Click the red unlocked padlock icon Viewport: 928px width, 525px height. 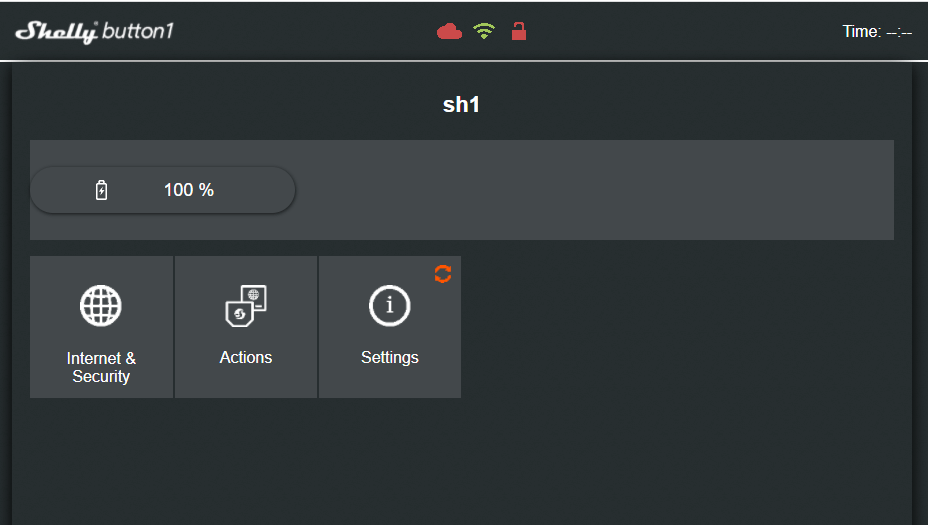518,31
